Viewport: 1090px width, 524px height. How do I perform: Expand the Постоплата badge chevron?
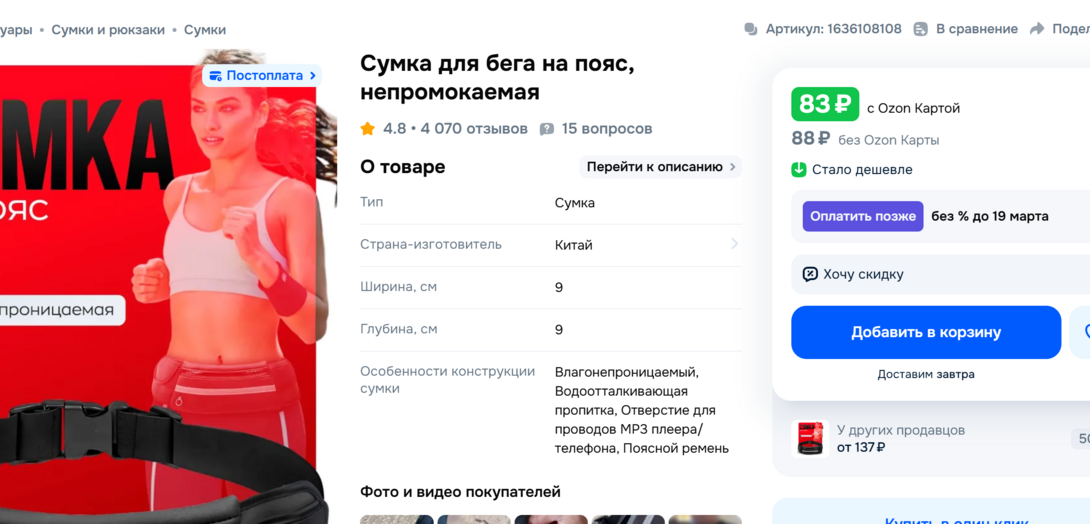312,76
